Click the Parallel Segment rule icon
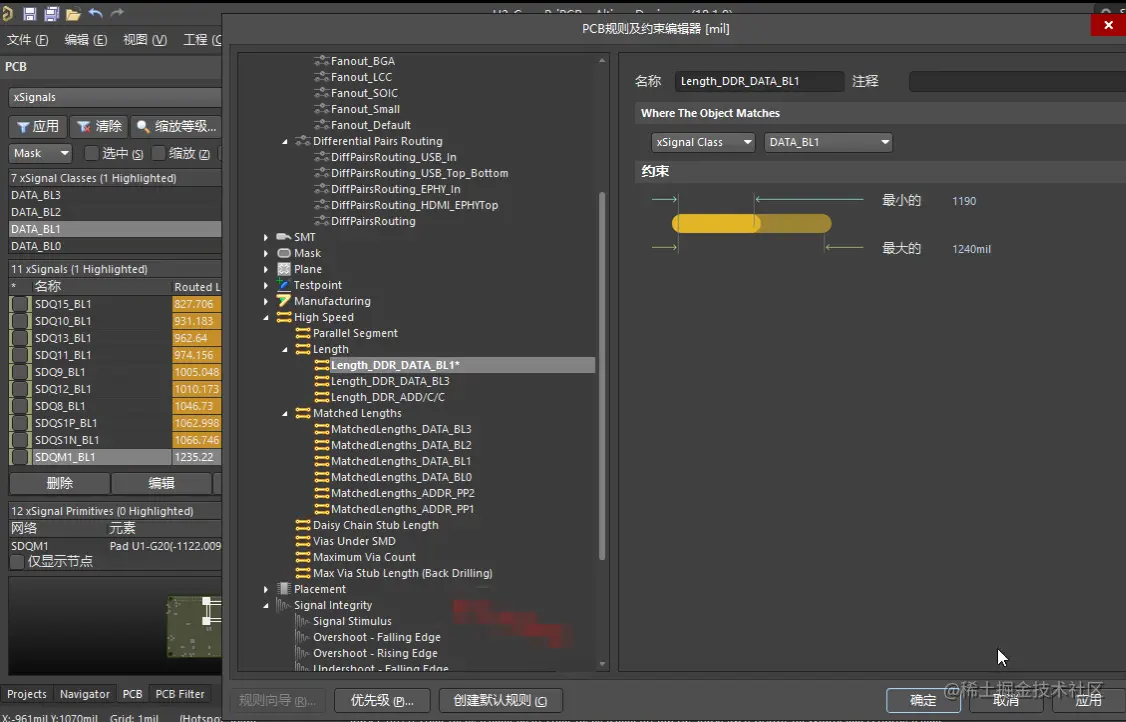Screen dimensions: 1126x722 tap(303, 333)
